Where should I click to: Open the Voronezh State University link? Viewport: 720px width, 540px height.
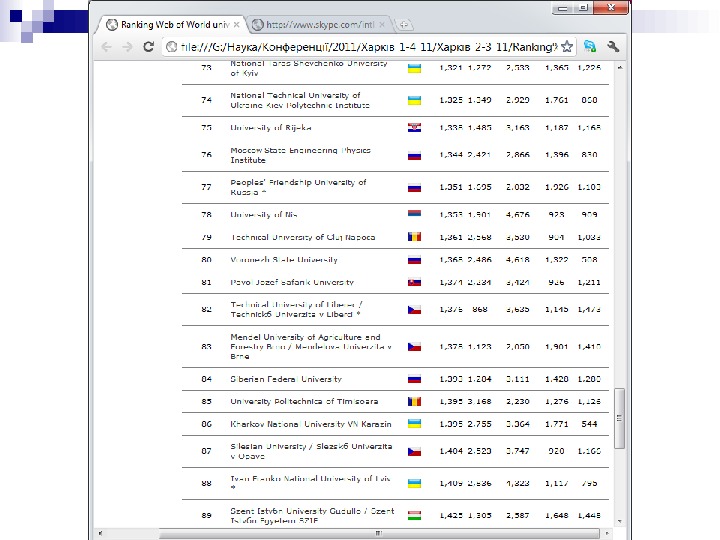point(284,260)
